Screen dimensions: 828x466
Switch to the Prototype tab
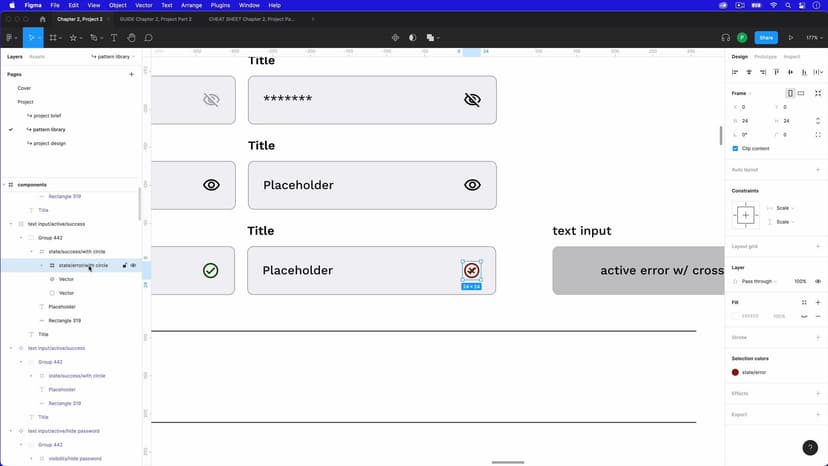pos(765,57)
